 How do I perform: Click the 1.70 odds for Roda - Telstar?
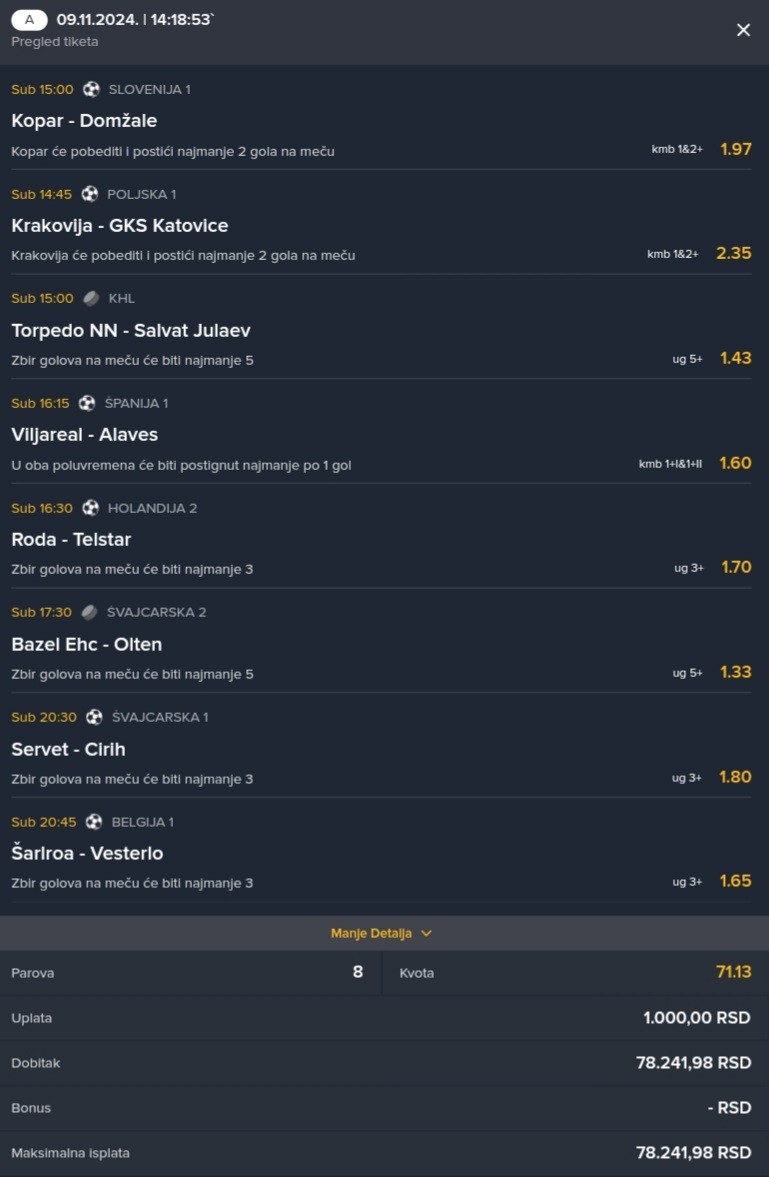(x=735, y=567)
